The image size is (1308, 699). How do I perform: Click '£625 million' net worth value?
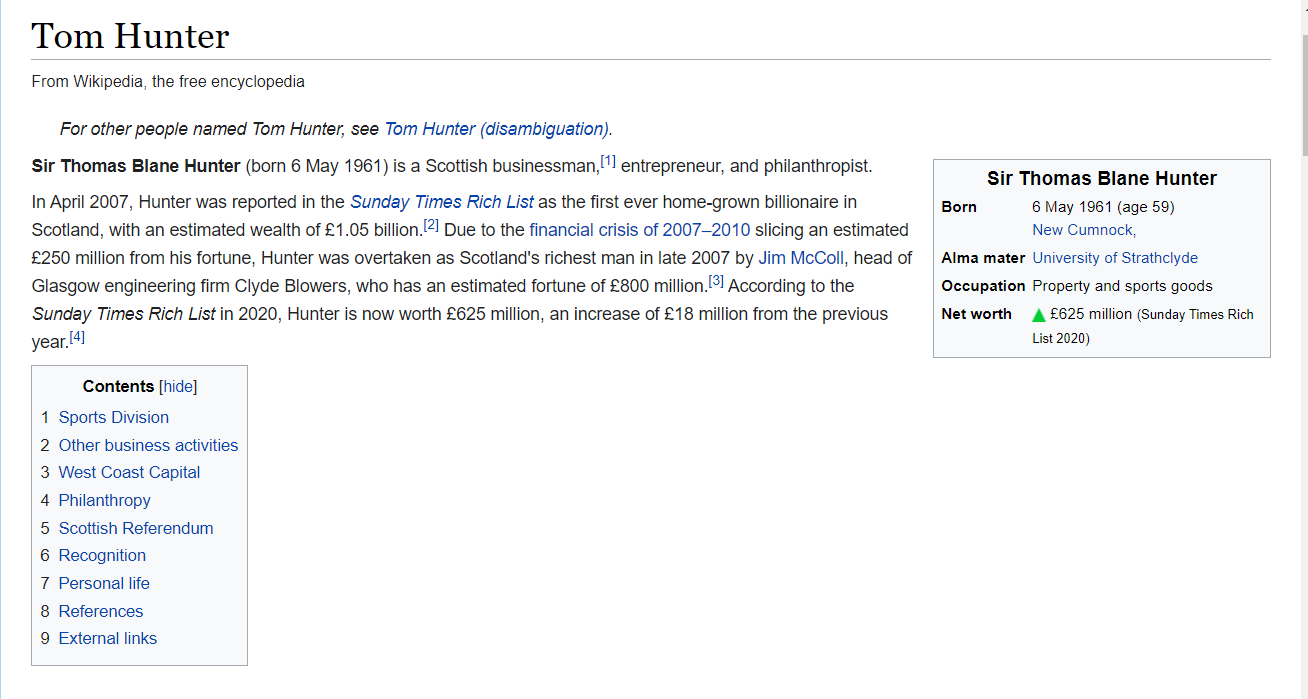(1091, 314)
